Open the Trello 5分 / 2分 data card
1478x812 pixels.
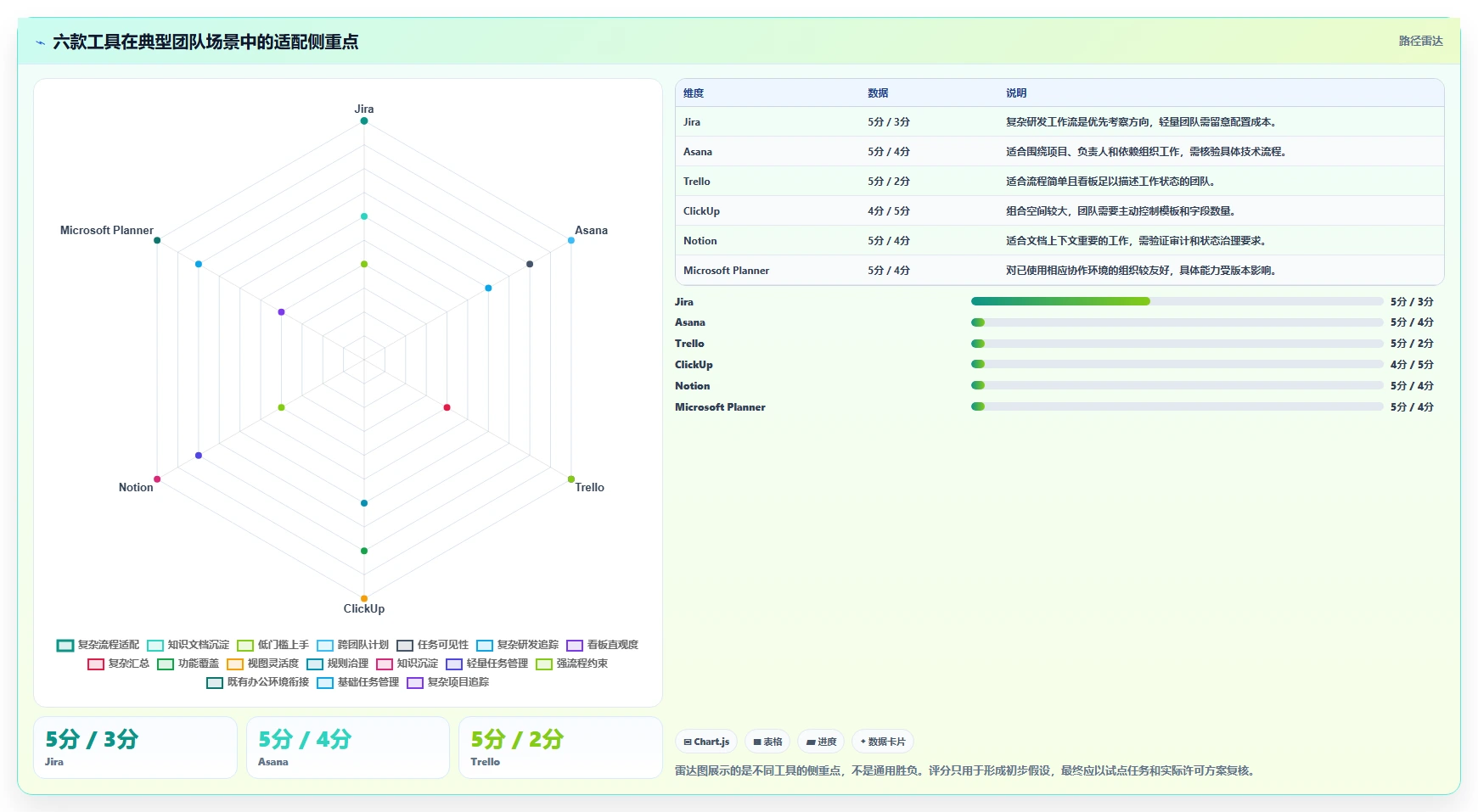coord(560,748)
